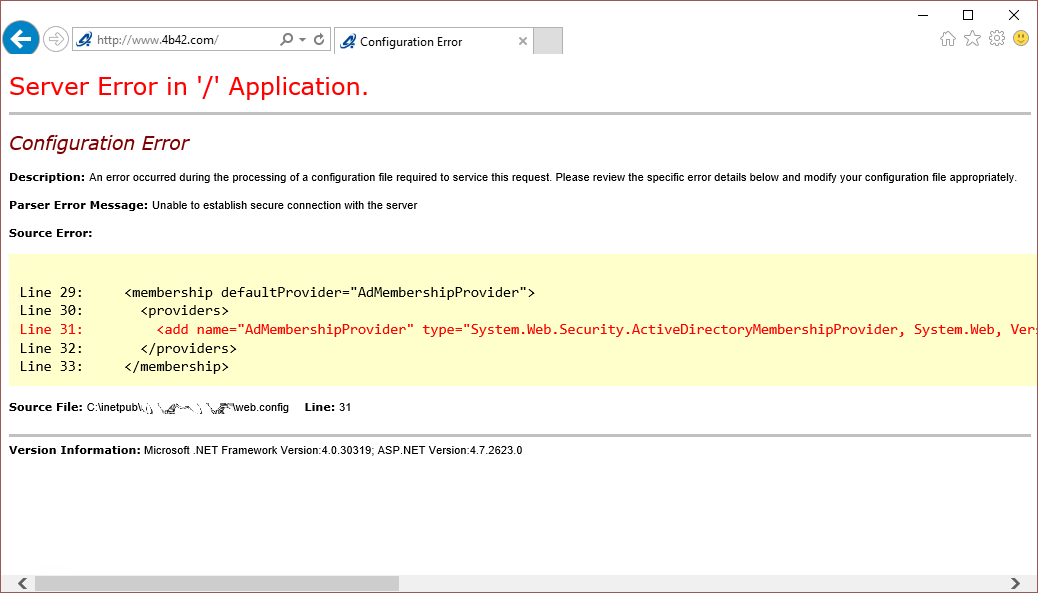This screenshot has width=1038, height=593.
Task: Open Favorites star icon
Action: click(x=972, y=38)
